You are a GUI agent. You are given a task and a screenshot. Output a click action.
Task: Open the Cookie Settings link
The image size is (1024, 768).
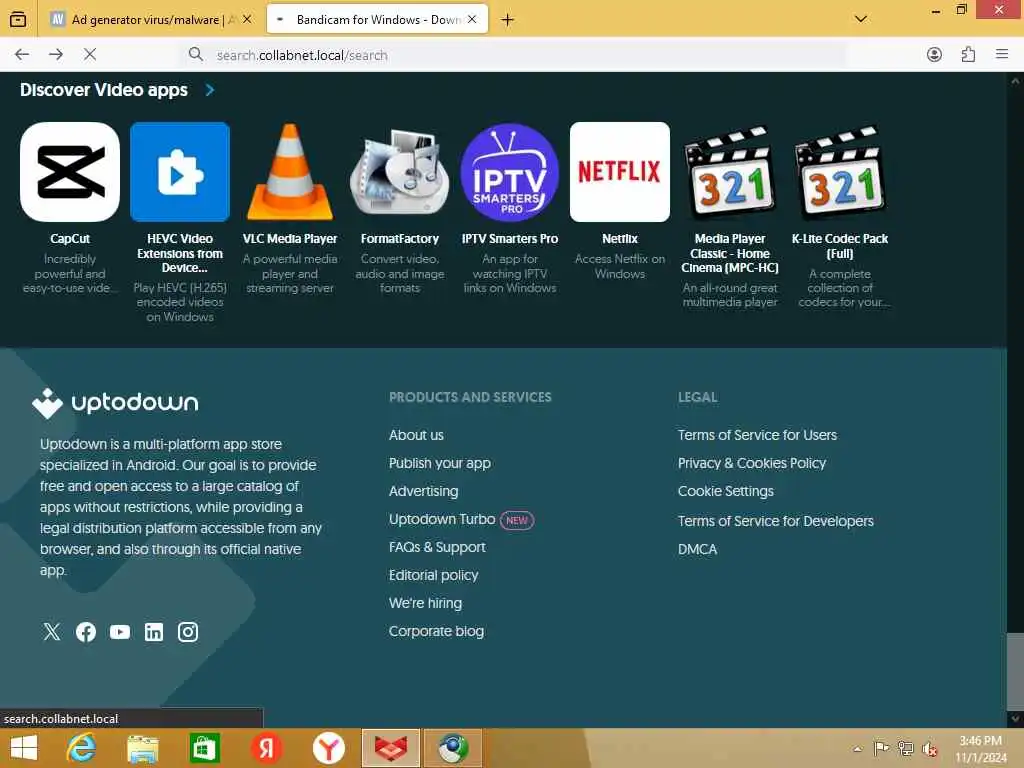point(726,491)
